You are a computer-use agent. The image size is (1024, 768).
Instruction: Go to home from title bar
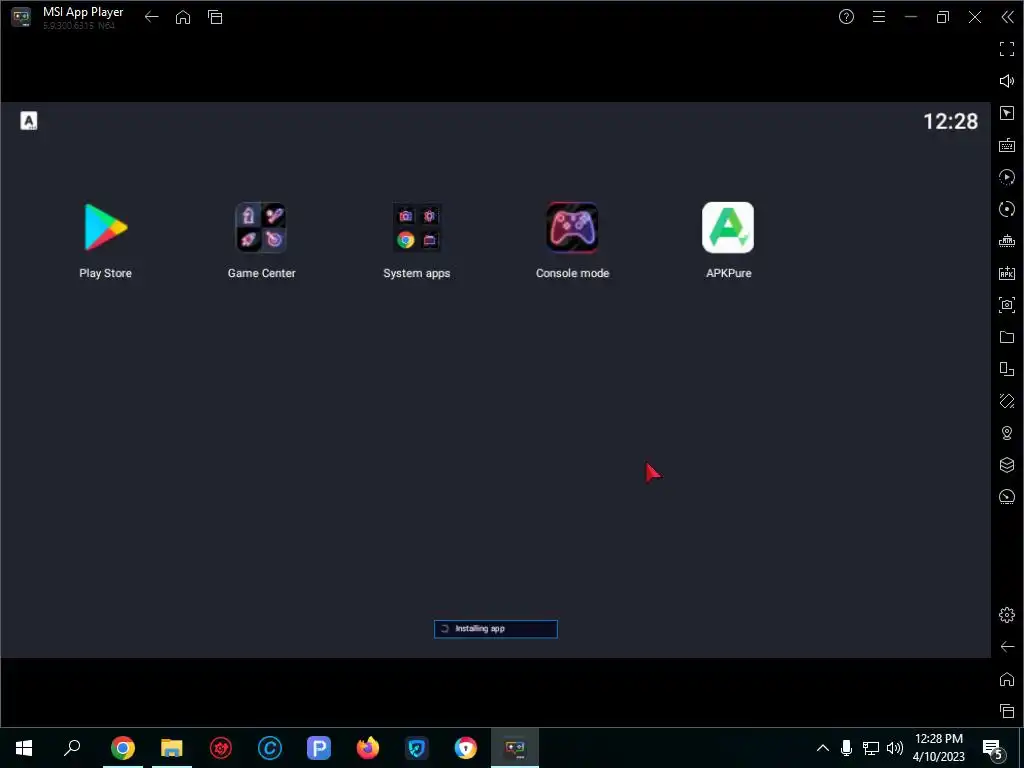click(x=183, y=17)
